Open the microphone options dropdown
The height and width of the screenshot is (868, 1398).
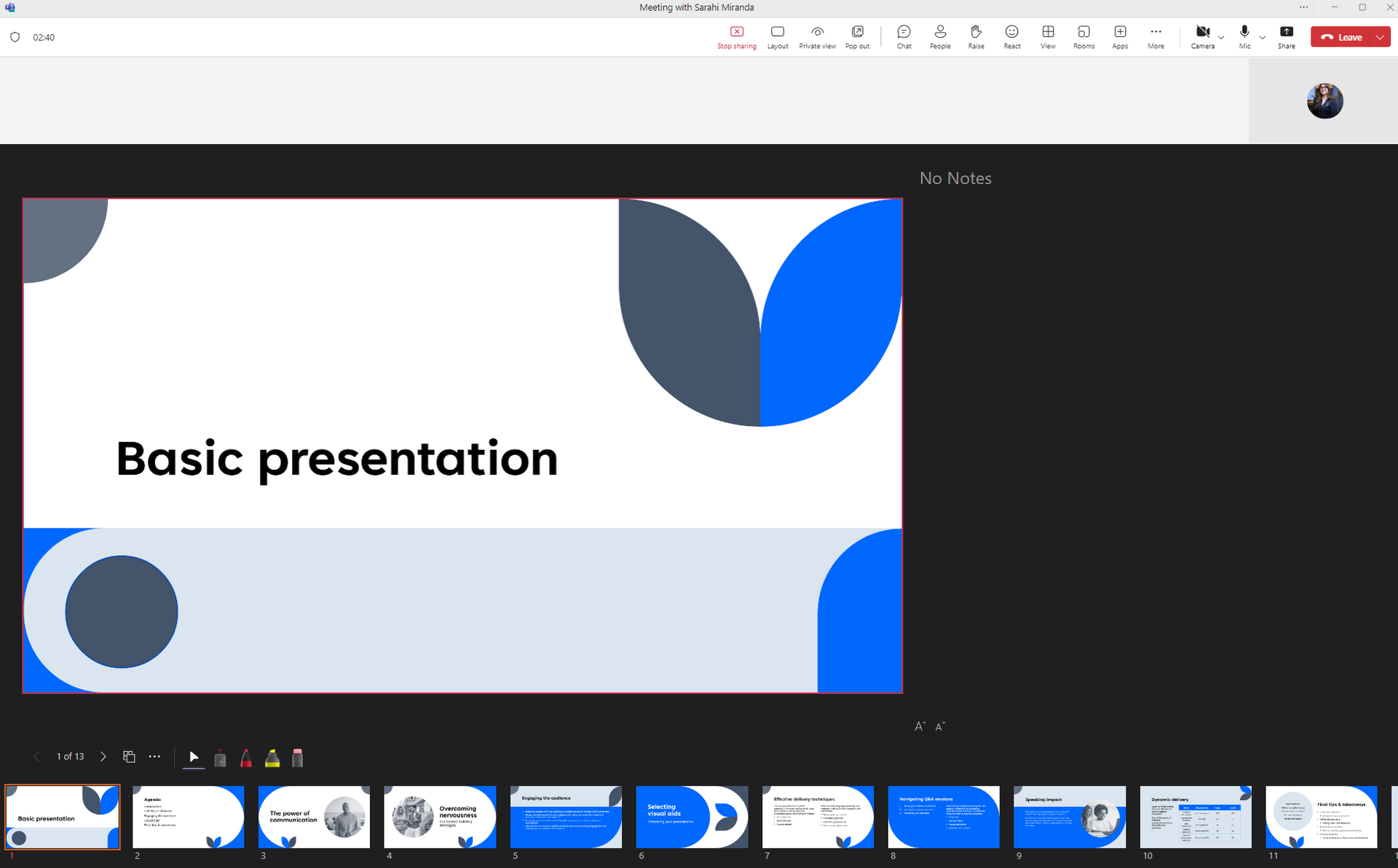(x=1263, y=39)
